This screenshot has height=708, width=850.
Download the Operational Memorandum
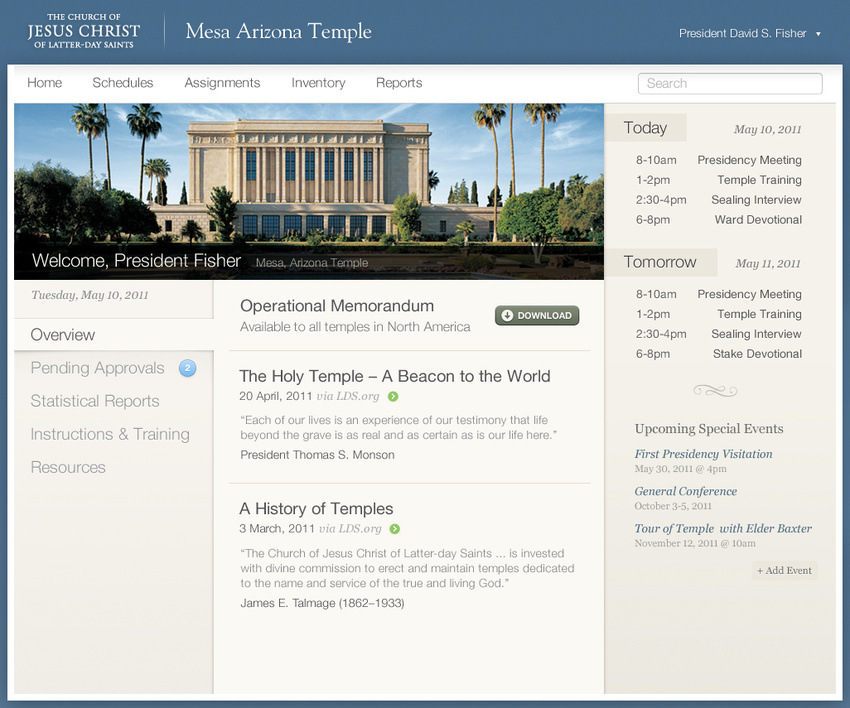click(x=537, y=316)
